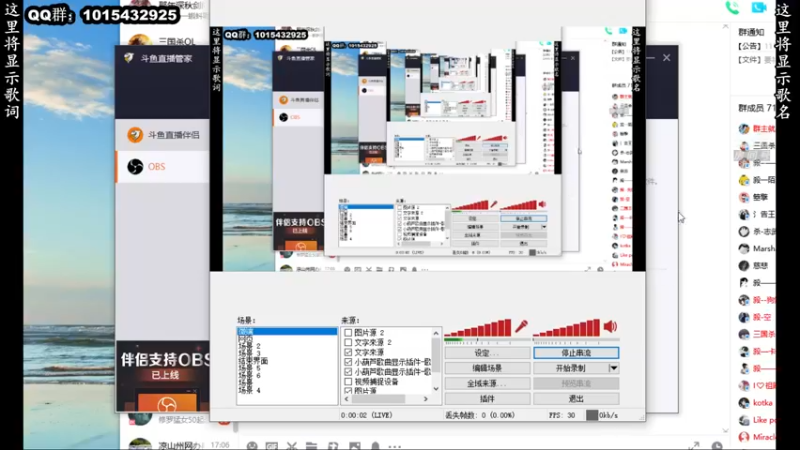This screenshot has width=800, height=450.
Task: Click the 伴侣支持OBS promotional banner
Action: coord(163,376)
